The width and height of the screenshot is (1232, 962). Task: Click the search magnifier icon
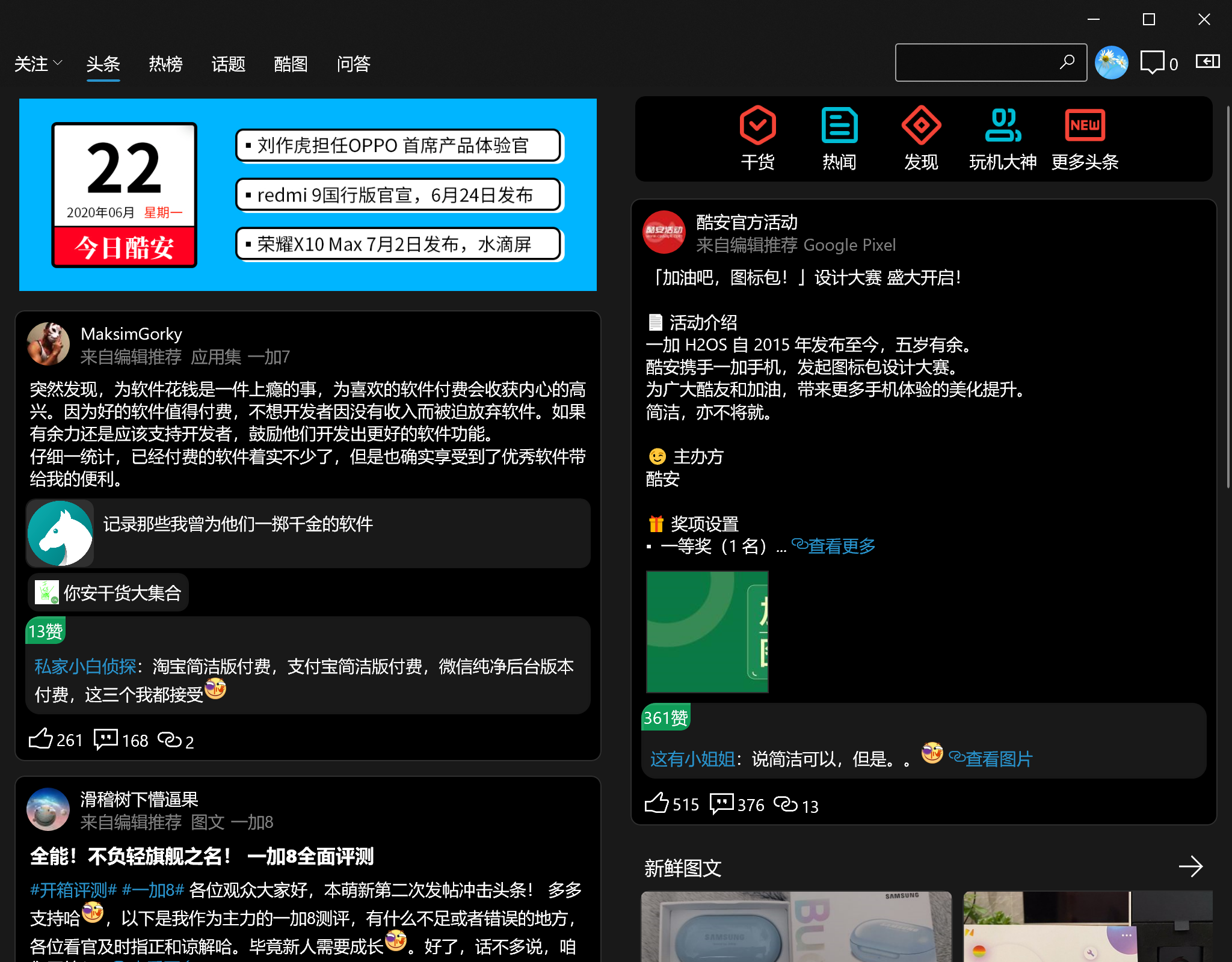coord(1067,62)
